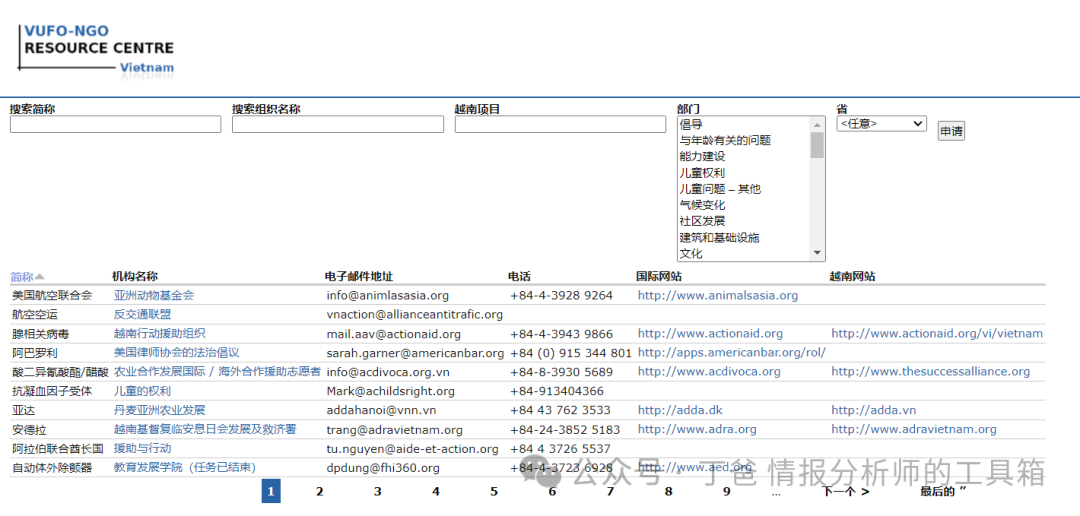Open the 援助与行动 organization link
1080x516 pixels.
tap(142, 448)
